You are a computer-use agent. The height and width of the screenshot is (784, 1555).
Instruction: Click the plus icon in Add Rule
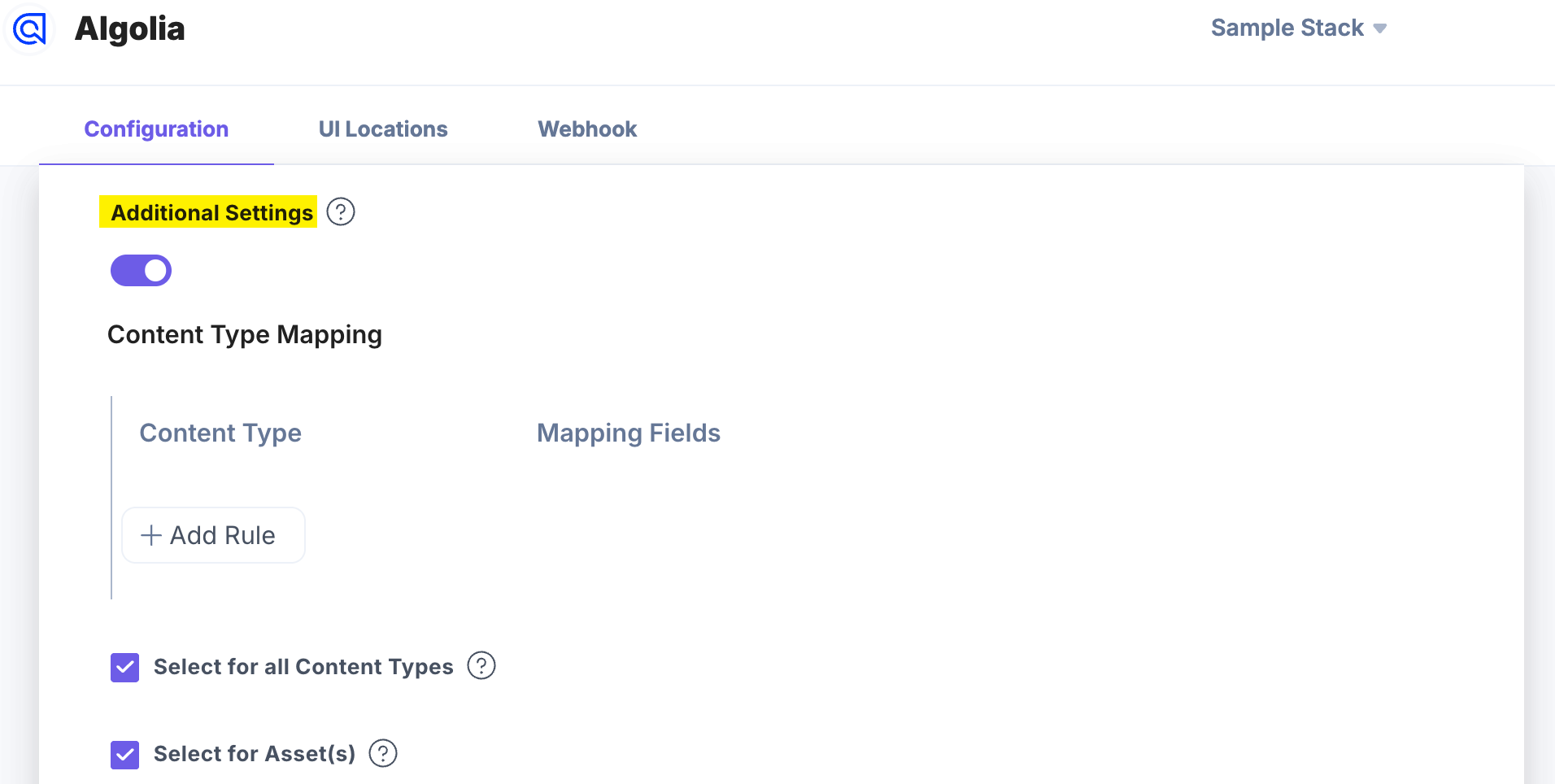pyautogui.click(x=151, y=535)
